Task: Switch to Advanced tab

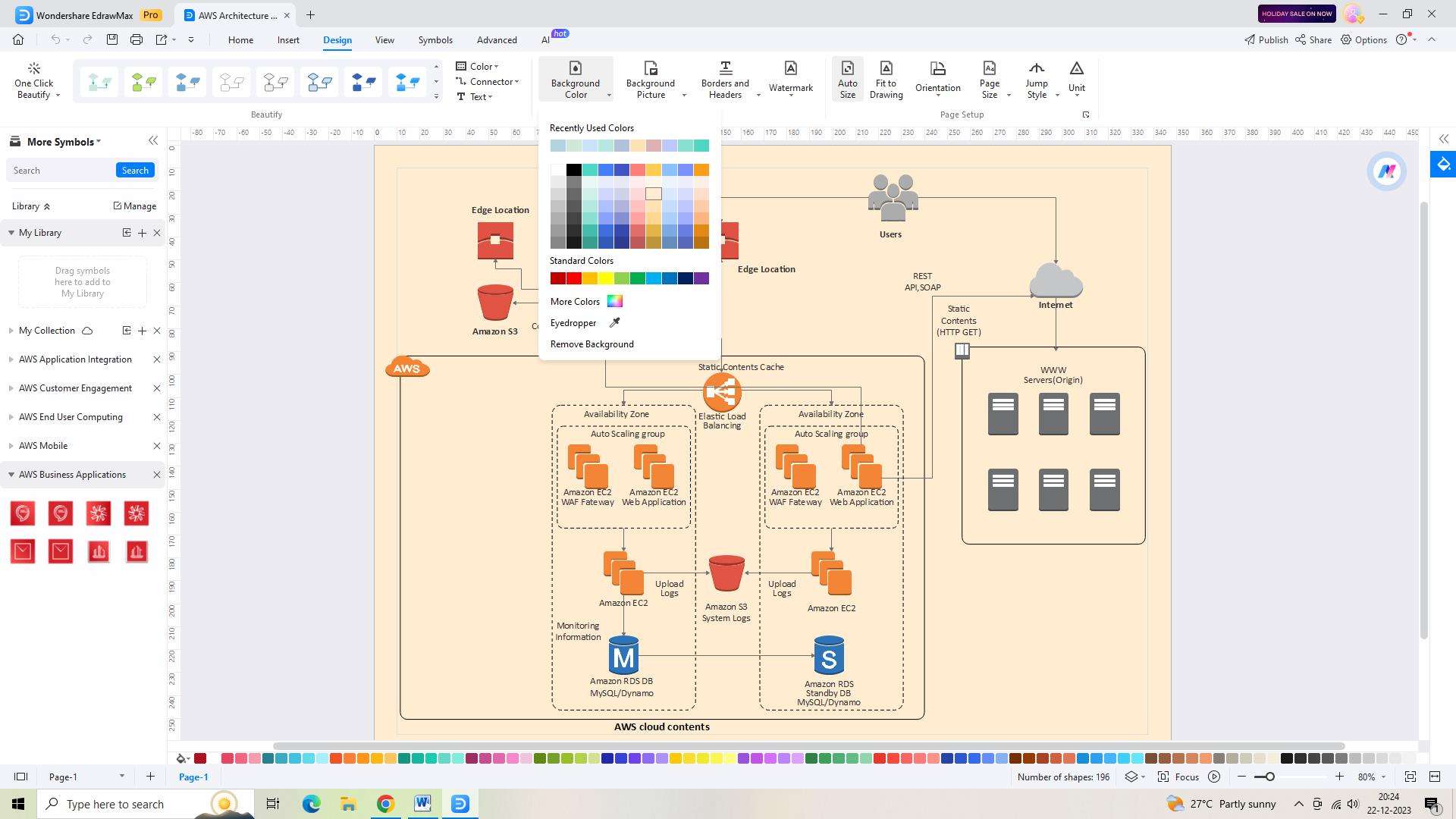Action: click(497, 39)
